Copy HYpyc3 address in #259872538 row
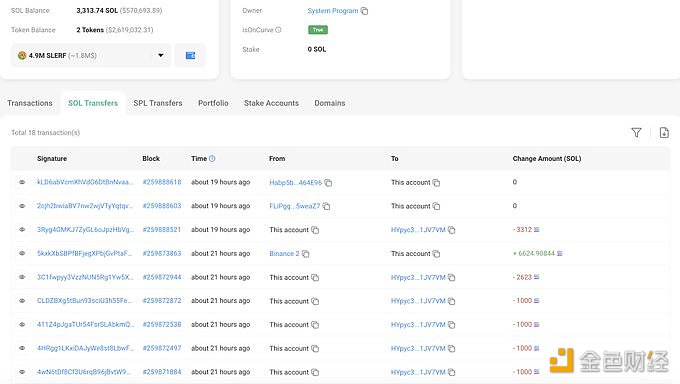Viewport: 680px width, 384px height. [x=451, y=325]
